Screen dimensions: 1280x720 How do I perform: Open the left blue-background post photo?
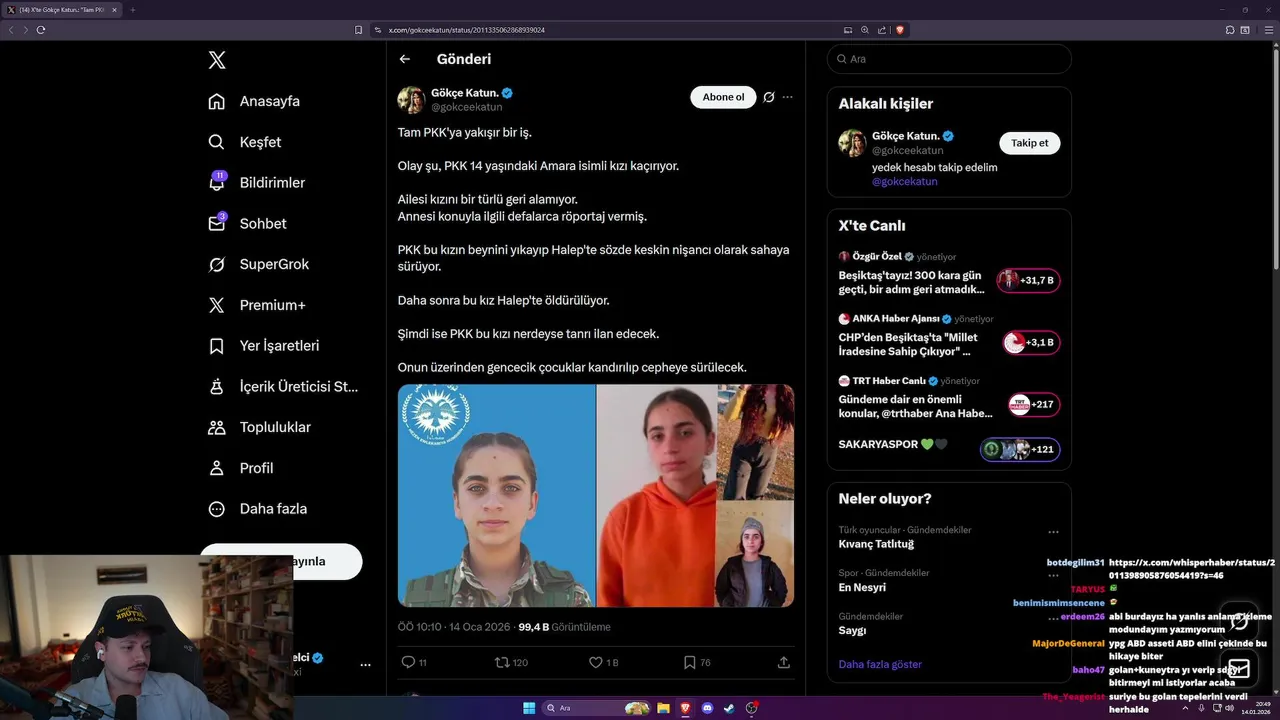tap(497, 496)
